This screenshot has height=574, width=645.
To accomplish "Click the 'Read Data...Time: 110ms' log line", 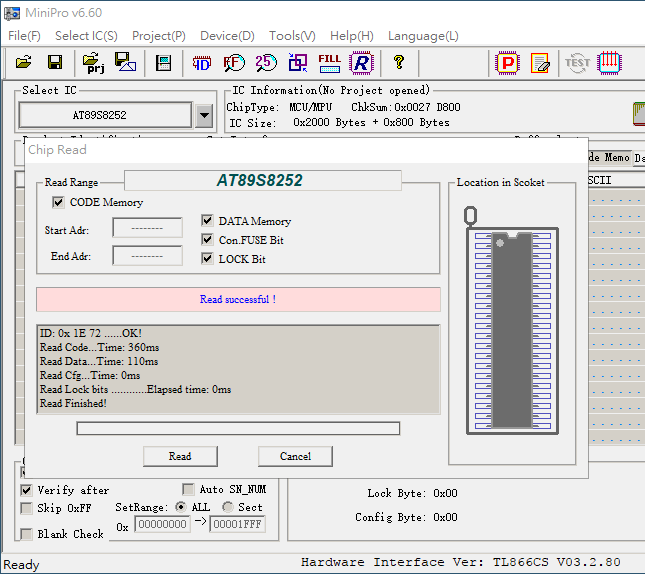I will [x=99, y=361].
